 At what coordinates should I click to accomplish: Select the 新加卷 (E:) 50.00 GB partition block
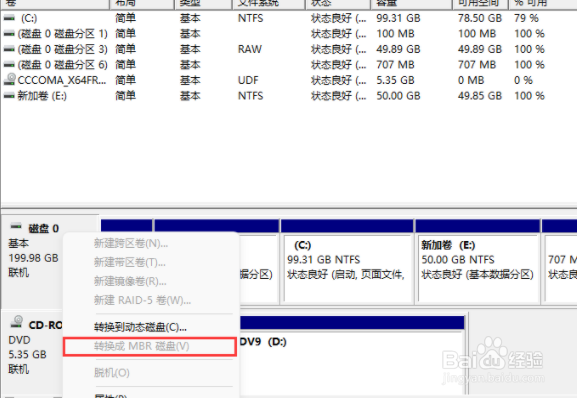click(478, 262)
